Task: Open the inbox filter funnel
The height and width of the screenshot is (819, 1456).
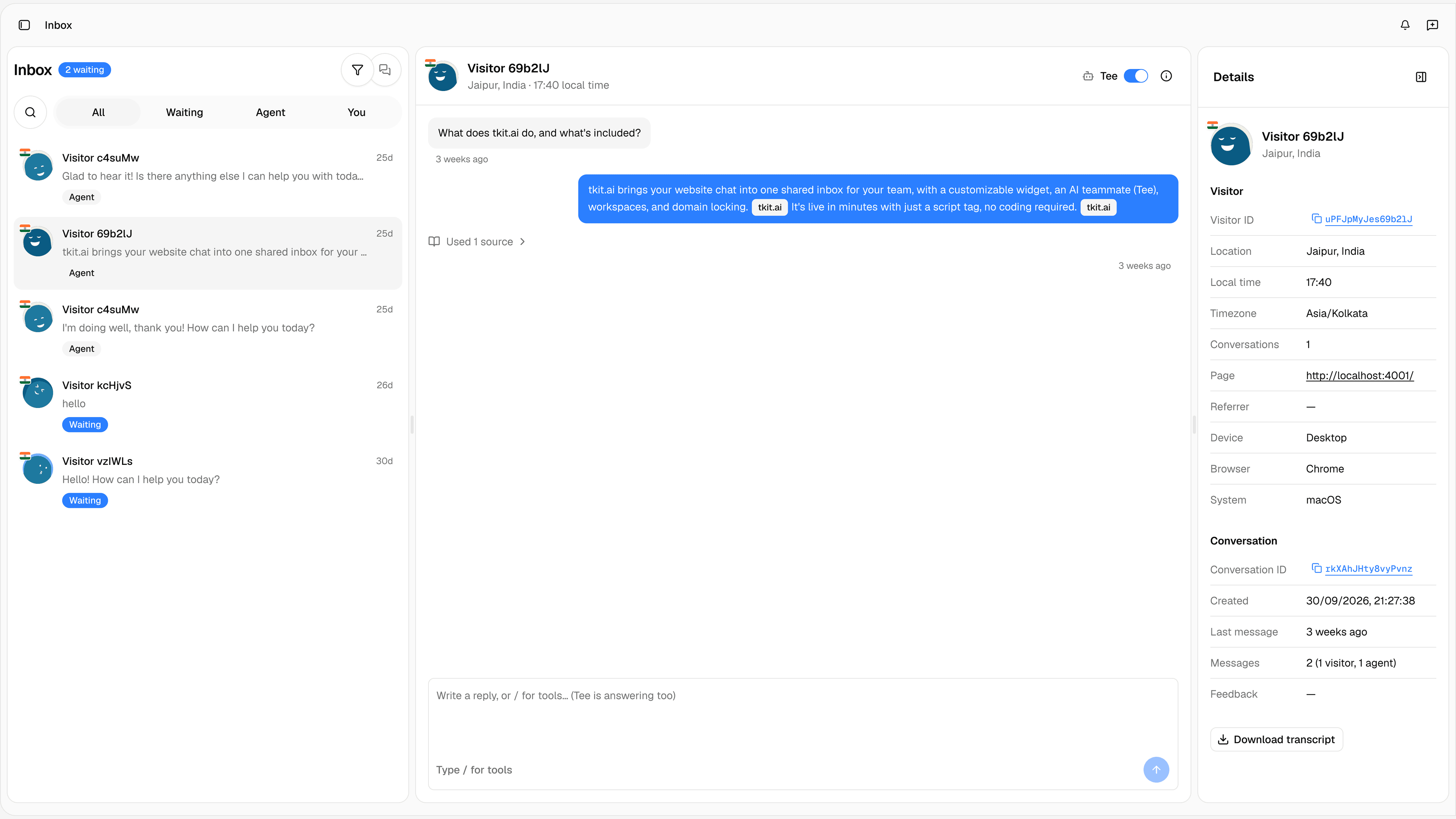Action: click(357, 69)
